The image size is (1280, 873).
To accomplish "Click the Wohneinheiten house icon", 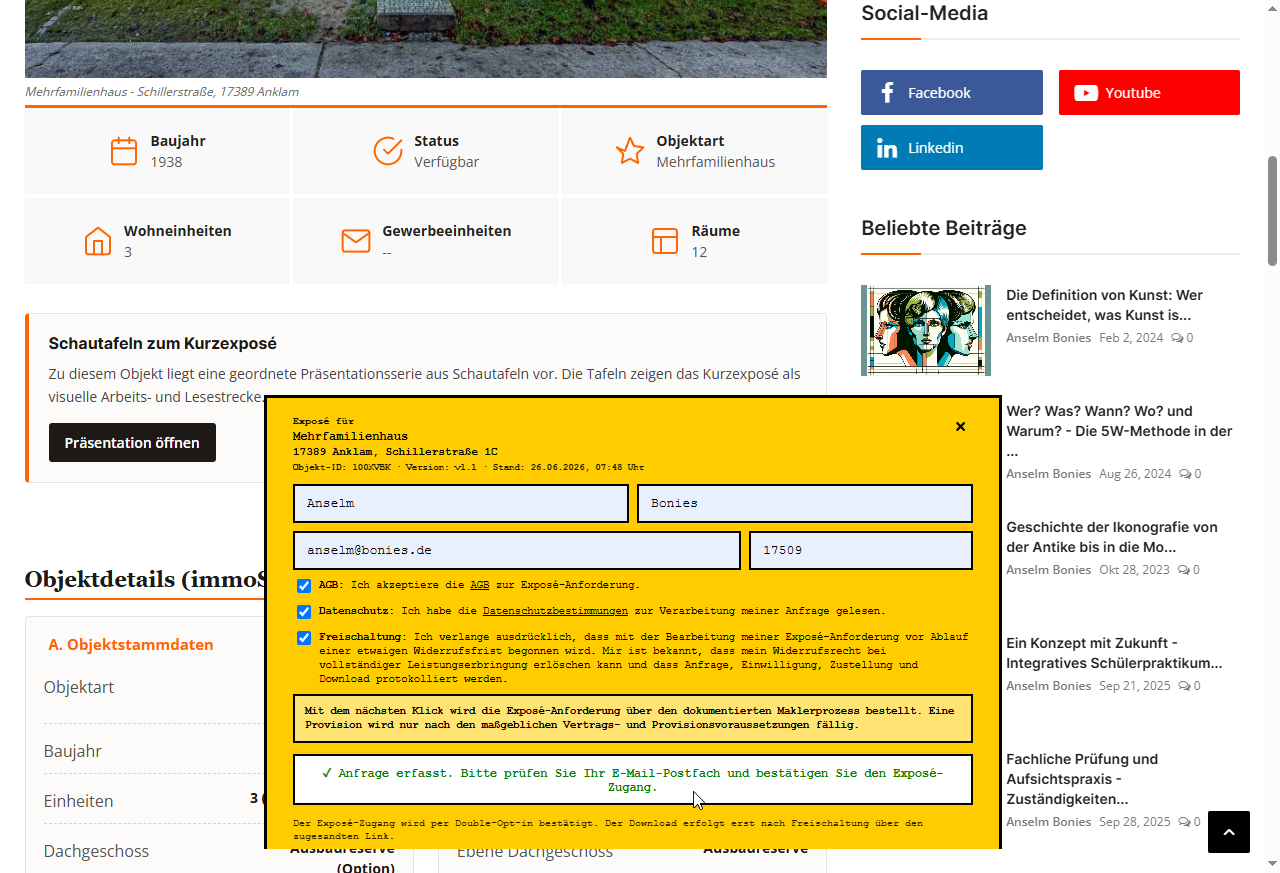I will [98, 241].
